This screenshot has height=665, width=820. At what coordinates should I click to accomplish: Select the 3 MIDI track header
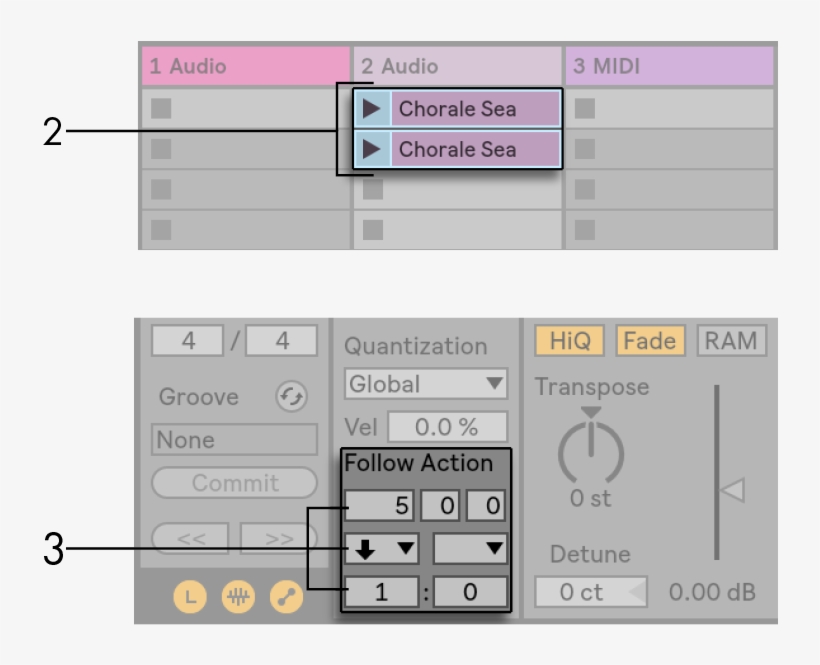tap(669, 67)
